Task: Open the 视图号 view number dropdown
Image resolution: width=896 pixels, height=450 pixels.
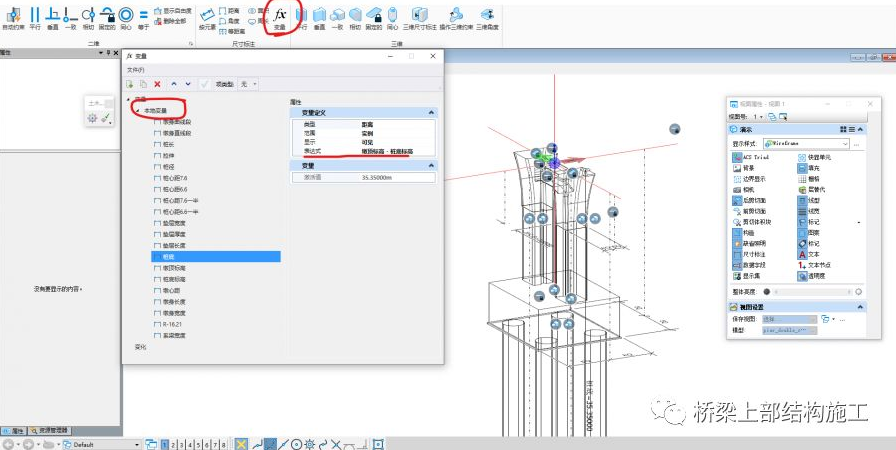Action: pyautogui.click(x=758, y=117)
